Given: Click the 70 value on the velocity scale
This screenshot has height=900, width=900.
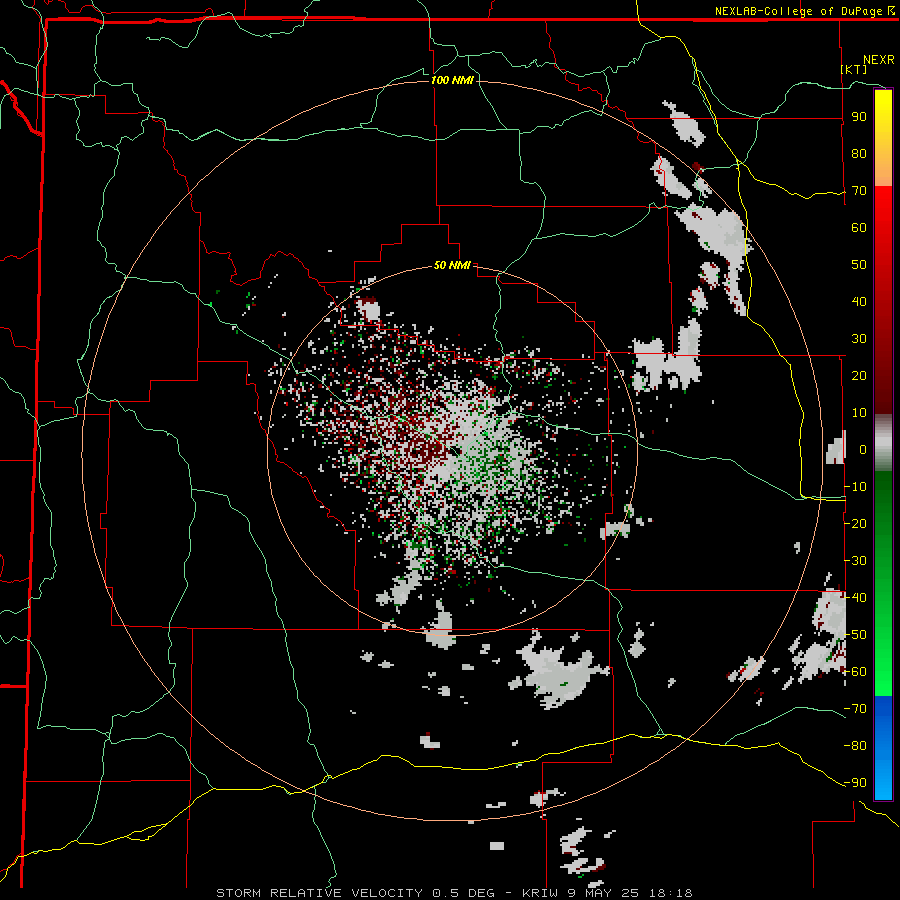Looking at the screenshot, I should 859,191.
